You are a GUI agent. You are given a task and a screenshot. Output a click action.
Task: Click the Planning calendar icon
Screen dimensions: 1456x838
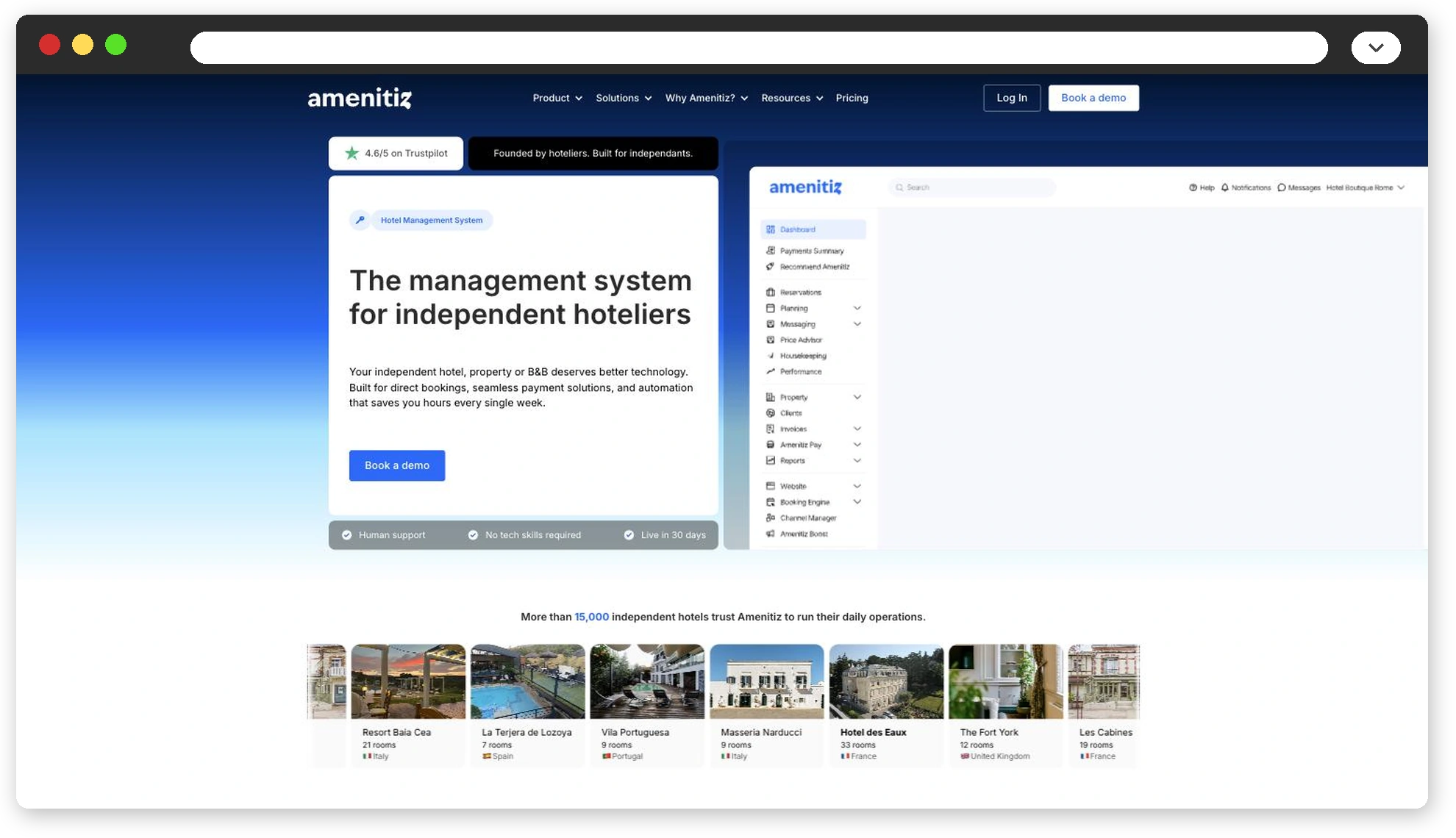pos(771,308)
